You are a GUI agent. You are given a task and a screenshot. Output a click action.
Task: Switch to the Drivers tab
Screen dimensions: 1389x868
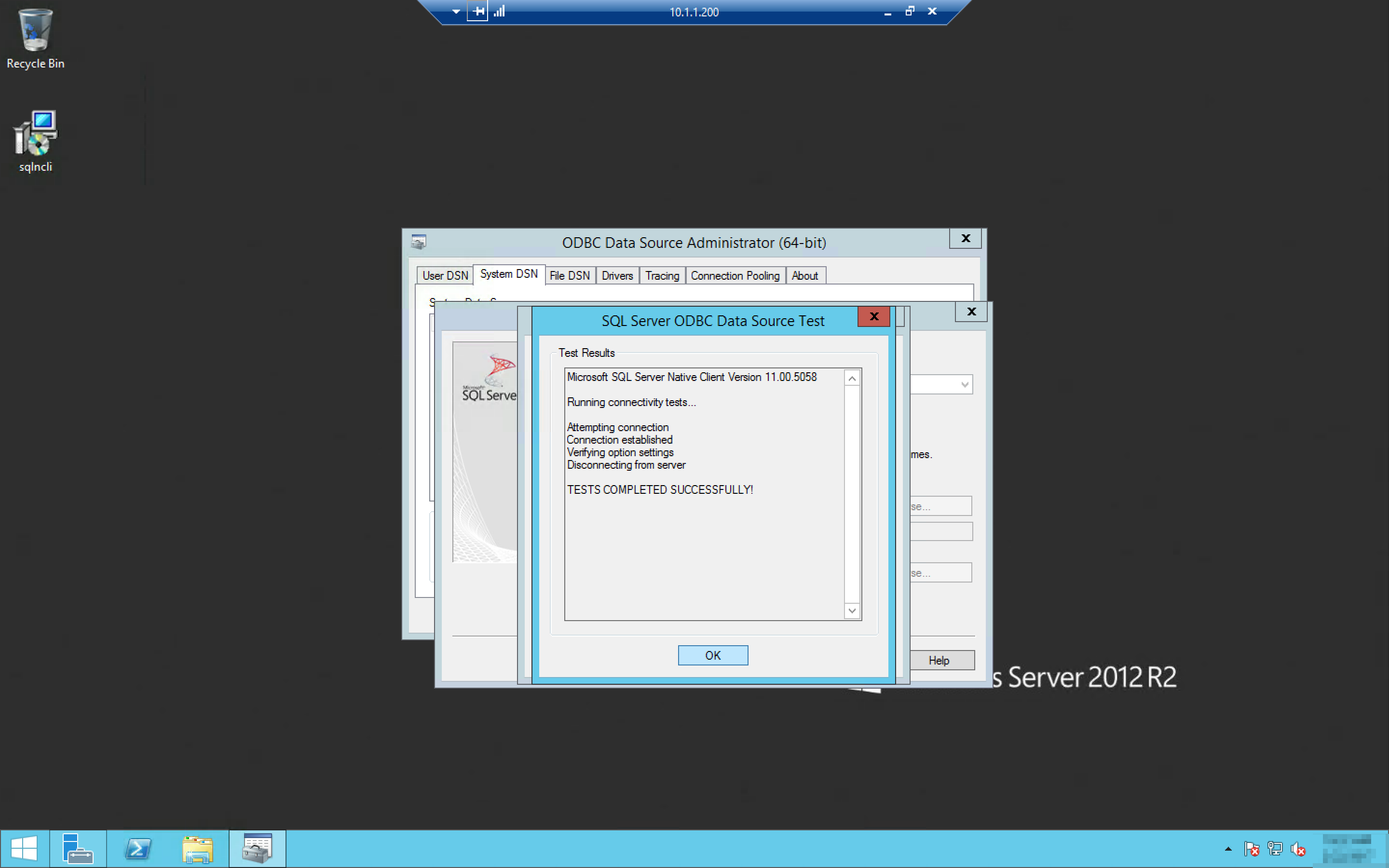617,275
